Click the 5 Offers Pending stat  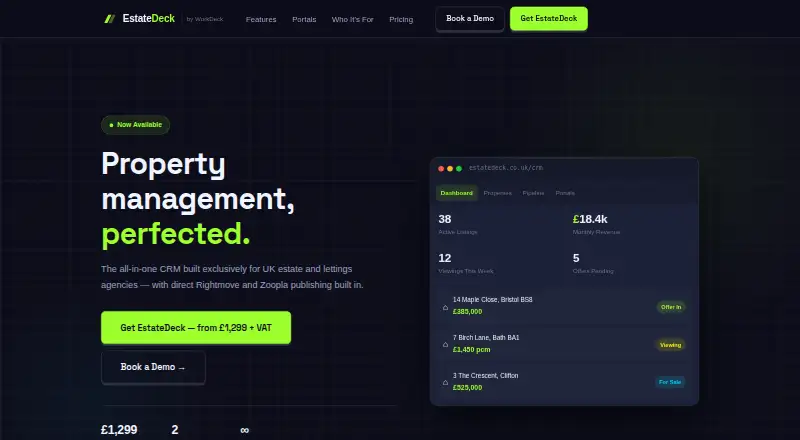click(x=593, y=263)
